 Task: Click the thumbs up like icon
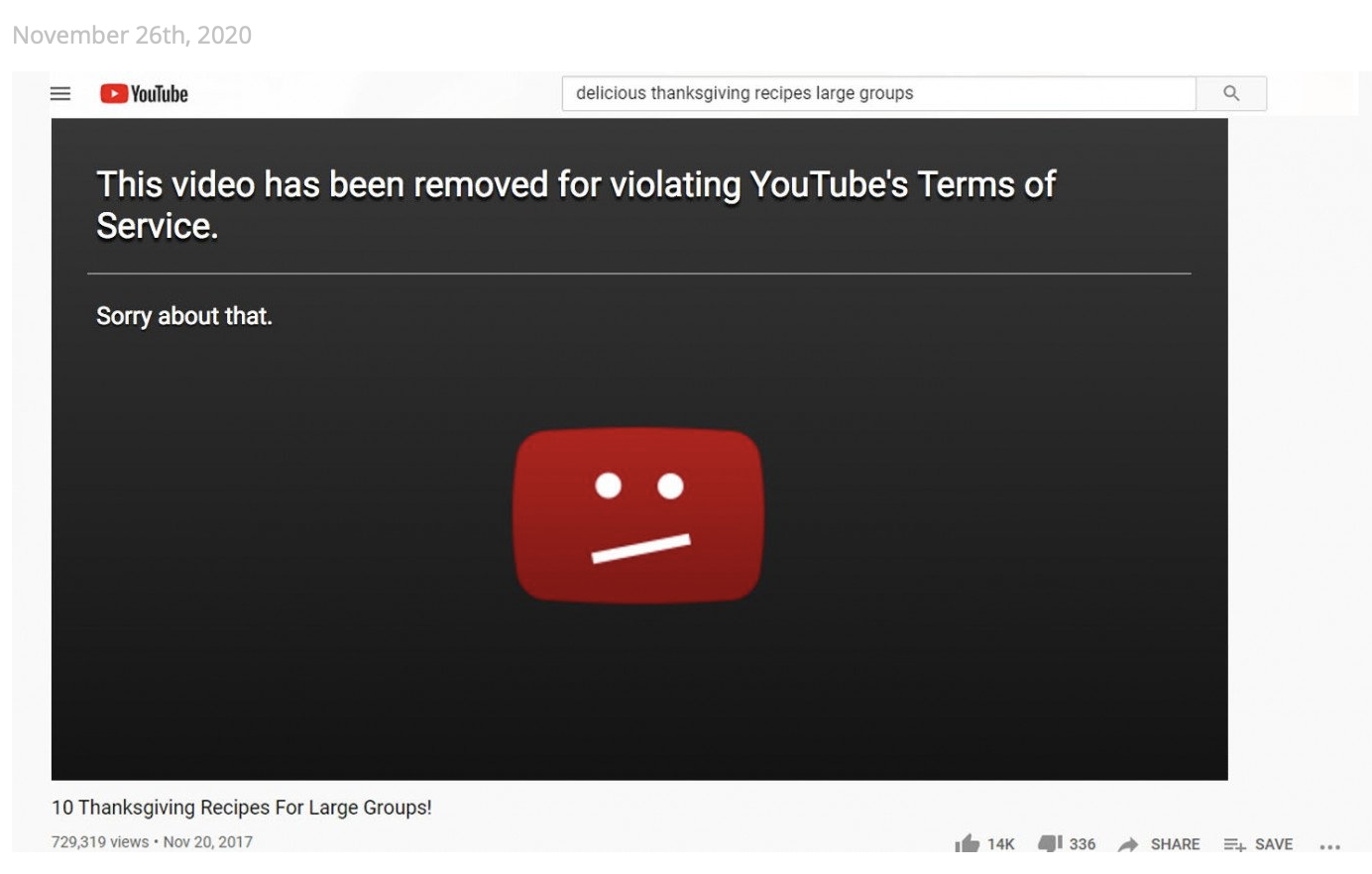coord(967,843)
